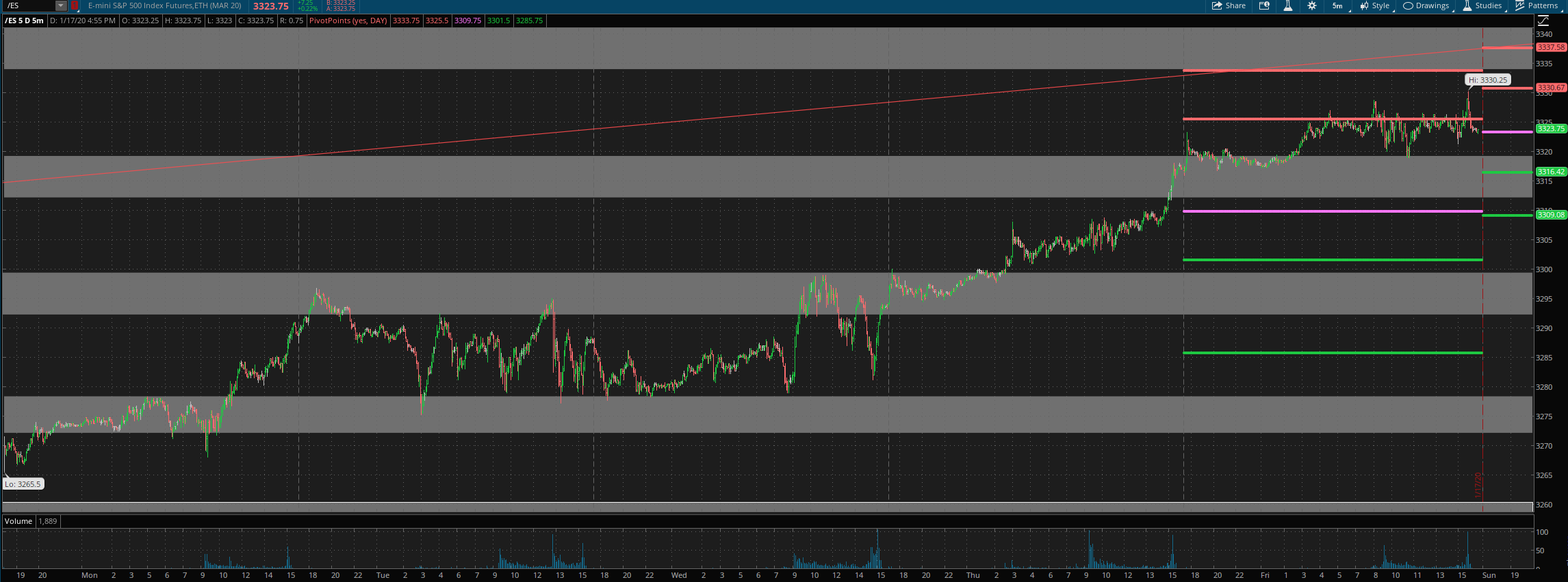1568x582 pixels.
Task: Click the Fri label on time axis
Action: (1265, 575)
